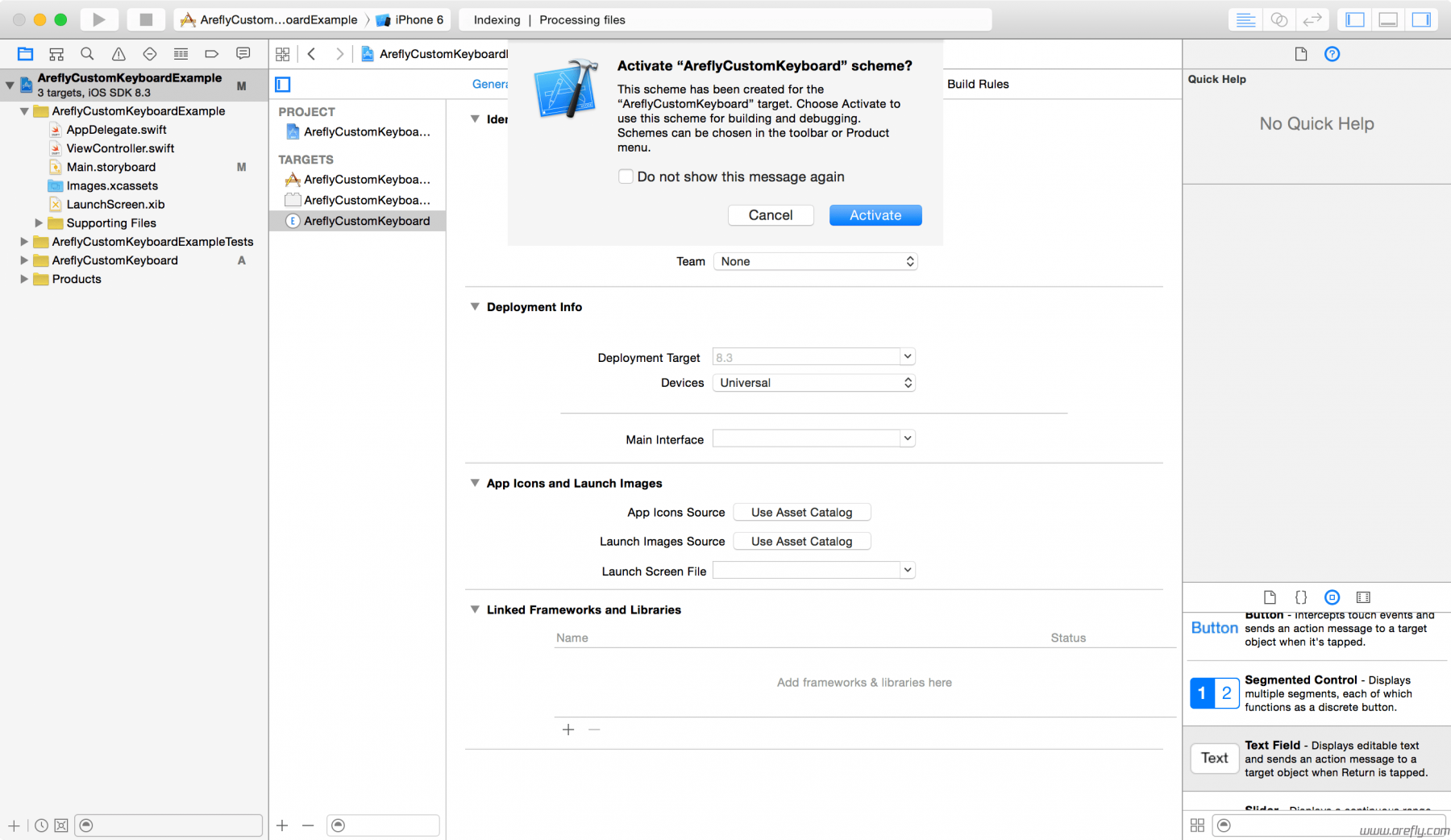
Task: Open the General tab
Action: click(490, 84)
